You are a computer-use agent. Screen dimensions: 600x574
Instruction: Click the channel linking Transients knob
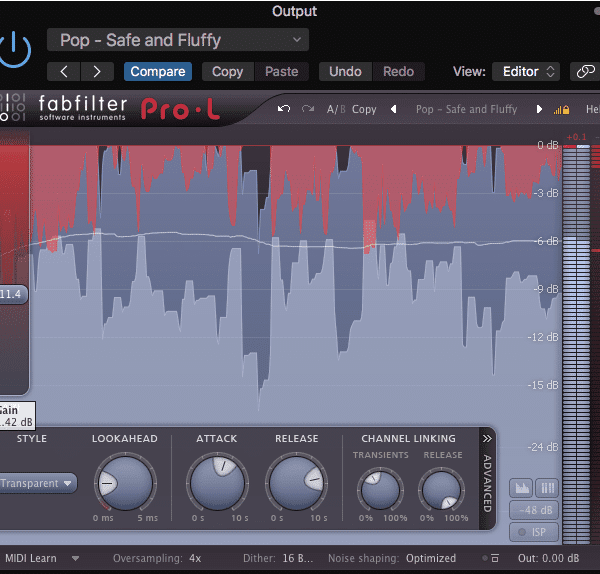click(380, 490)
